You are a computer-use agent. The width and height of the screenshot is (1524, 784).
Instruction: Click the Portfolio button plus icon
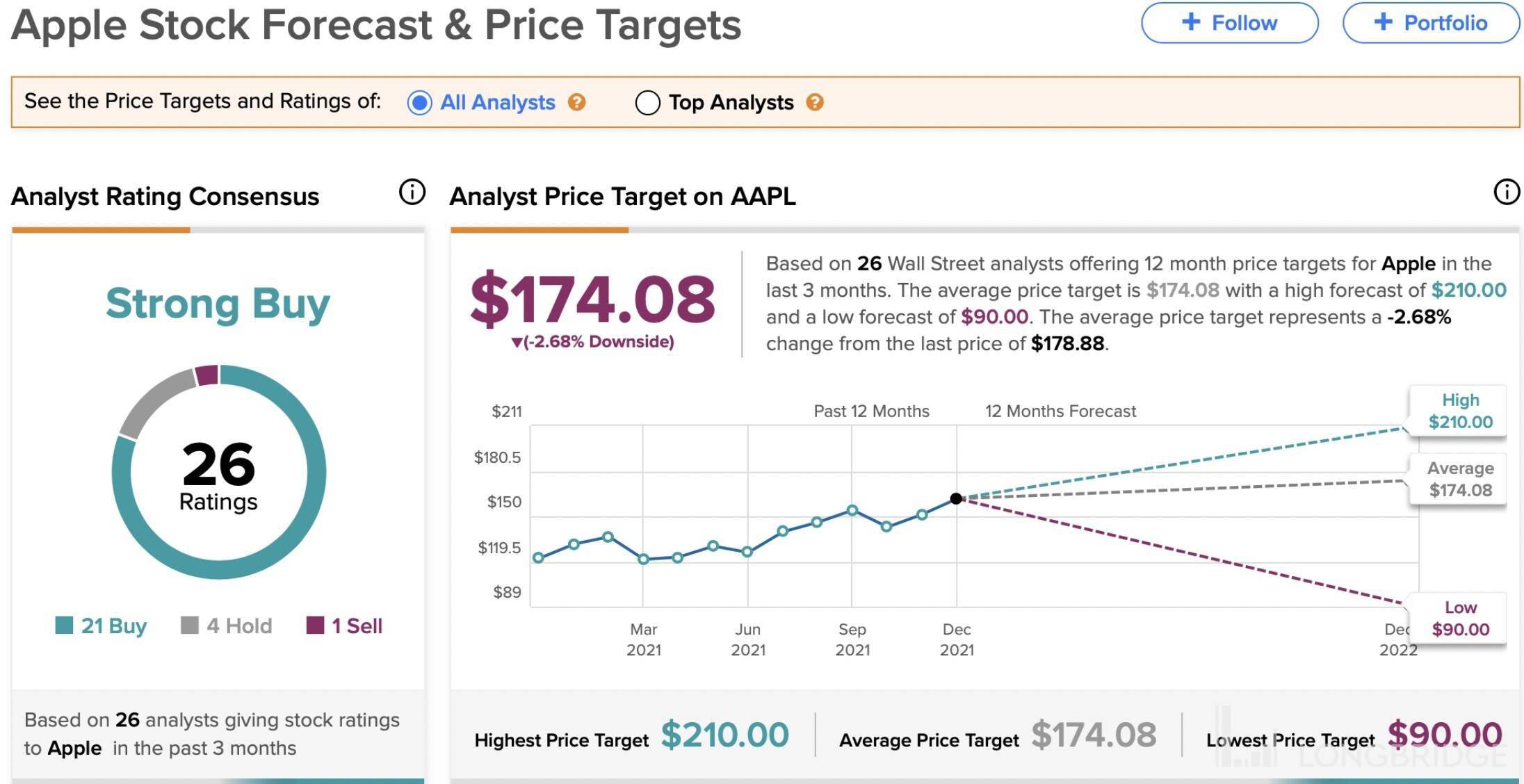(x=1383, y=22)
